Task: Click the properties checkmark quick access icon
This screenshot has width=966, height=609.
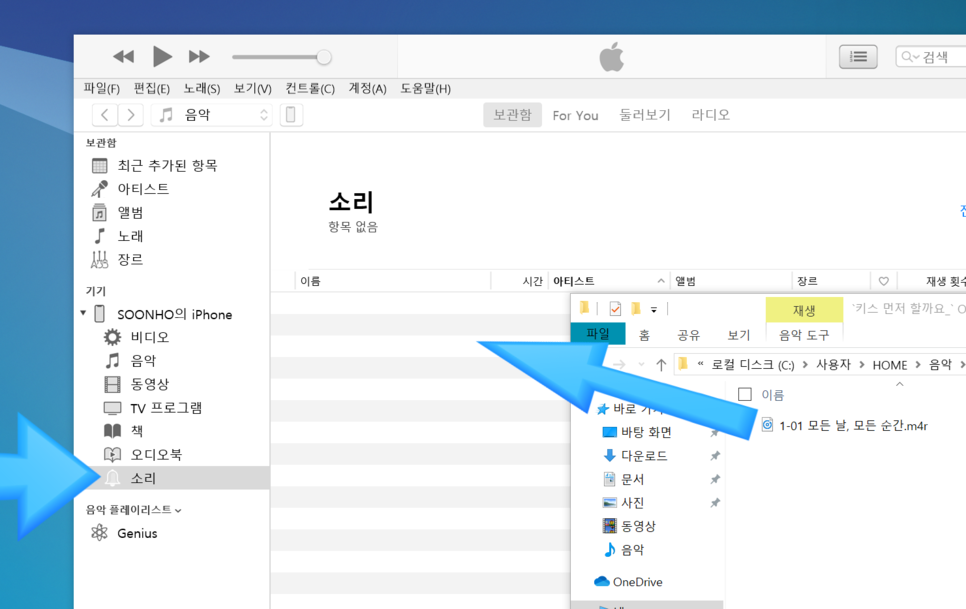Action: [615, 309]
